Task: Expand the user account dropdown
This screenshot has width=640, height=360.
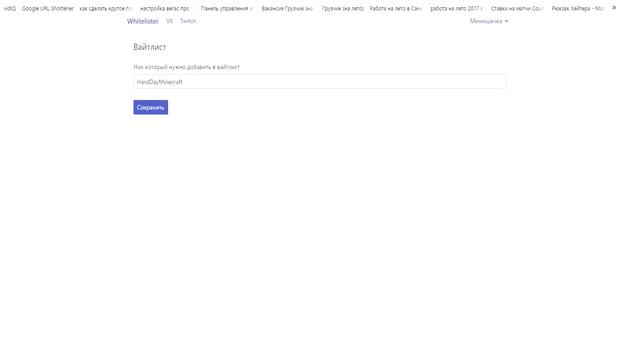Action: coord(489,21)
